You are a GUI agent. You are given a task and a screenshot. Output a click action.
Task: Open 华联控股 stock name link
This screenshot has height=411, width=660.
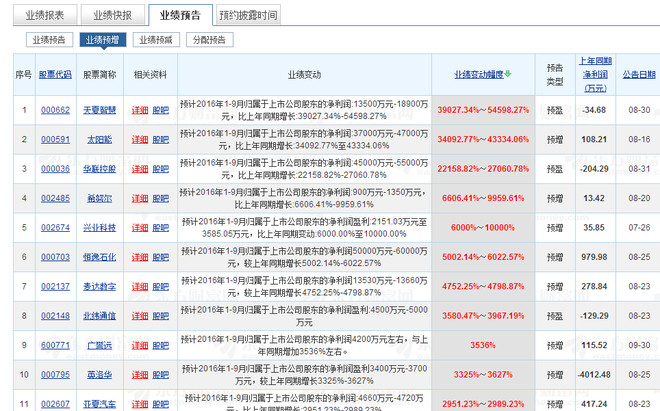(x=99, y=169)
